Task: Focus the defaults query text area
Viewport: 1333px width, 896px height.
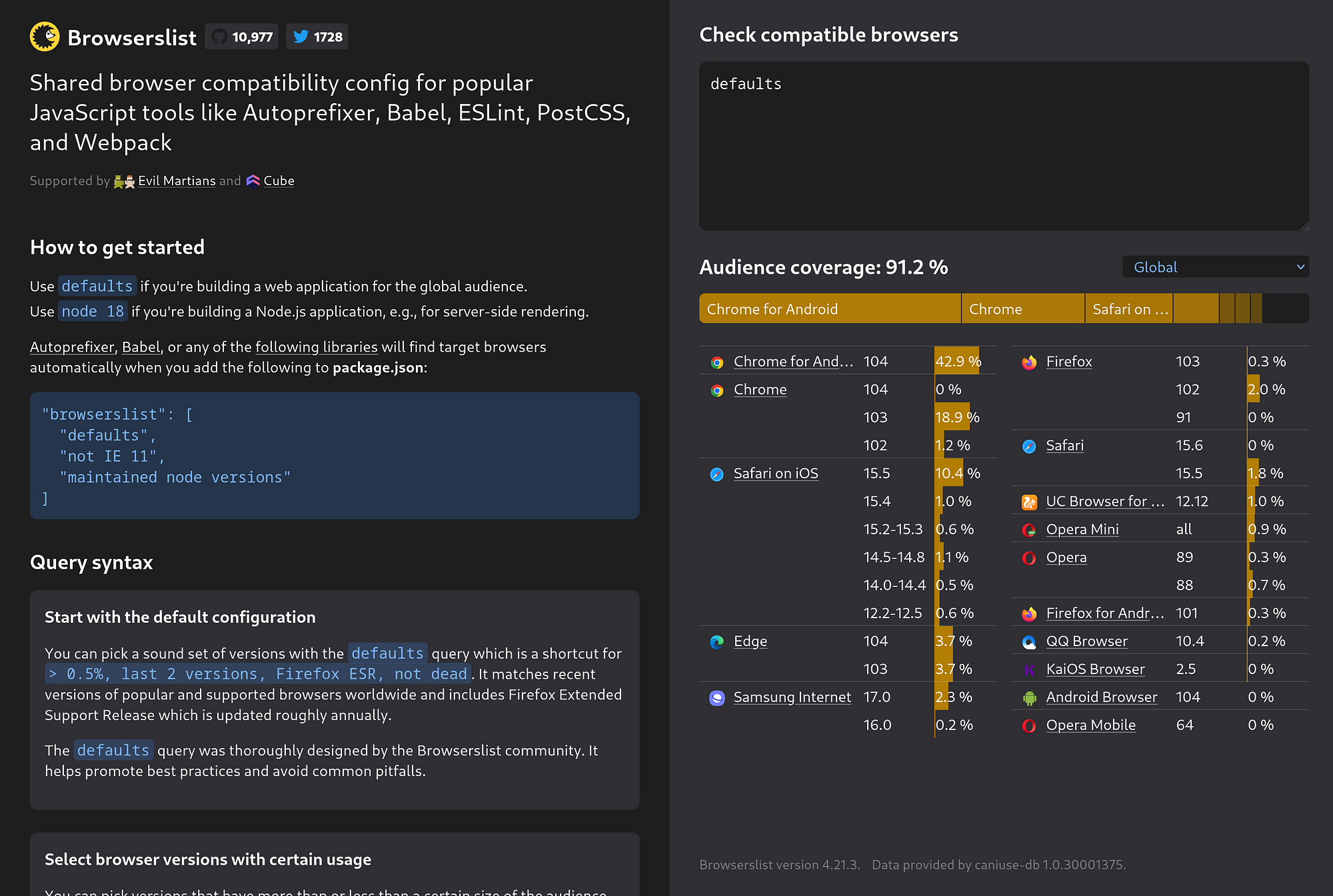Action: pyautogui.click(x=1004, y=147)
